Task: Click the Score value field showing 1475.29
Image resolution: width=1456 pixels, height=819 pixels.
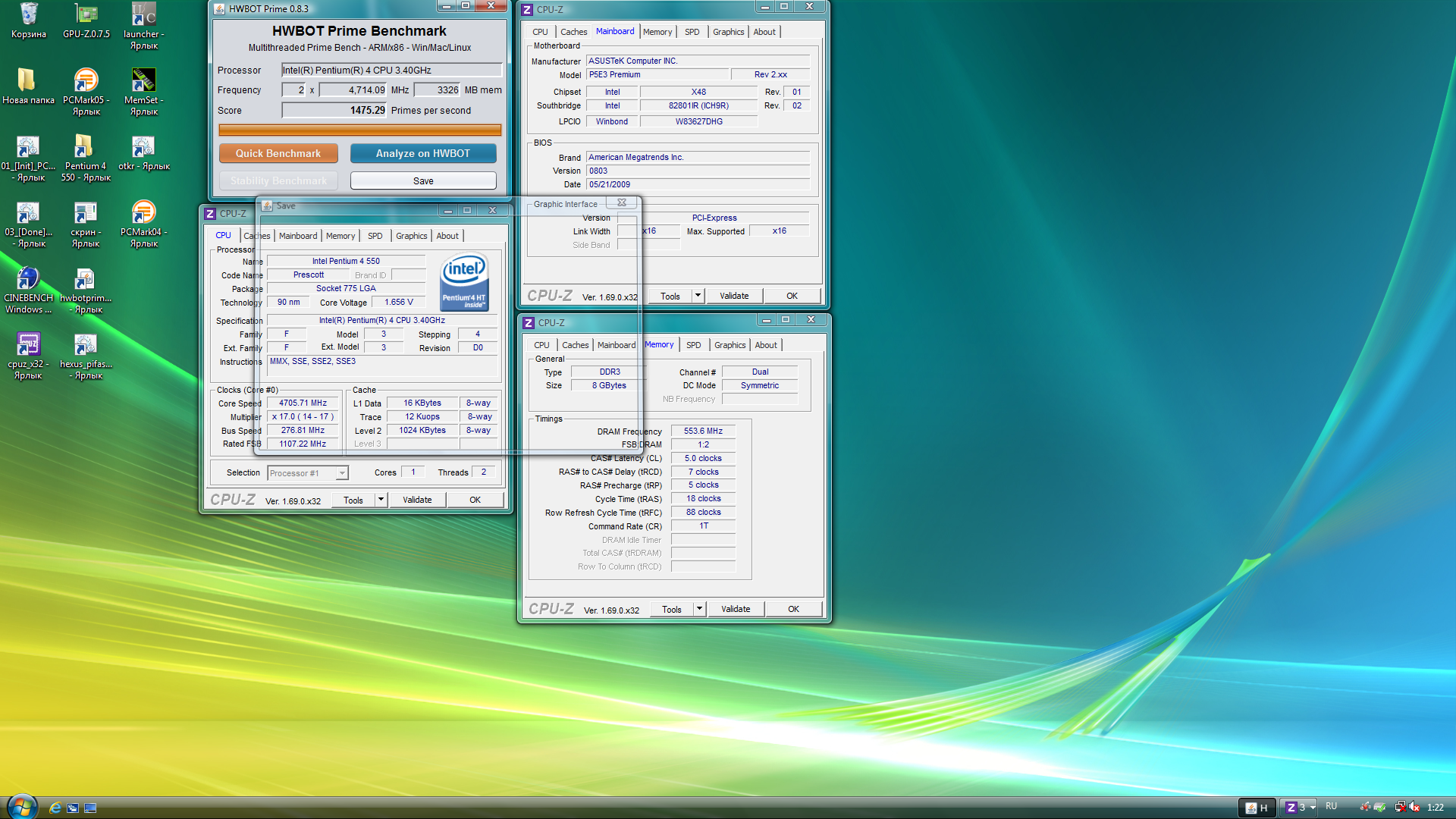Action: pyautogui.click(x=334, y=110)
